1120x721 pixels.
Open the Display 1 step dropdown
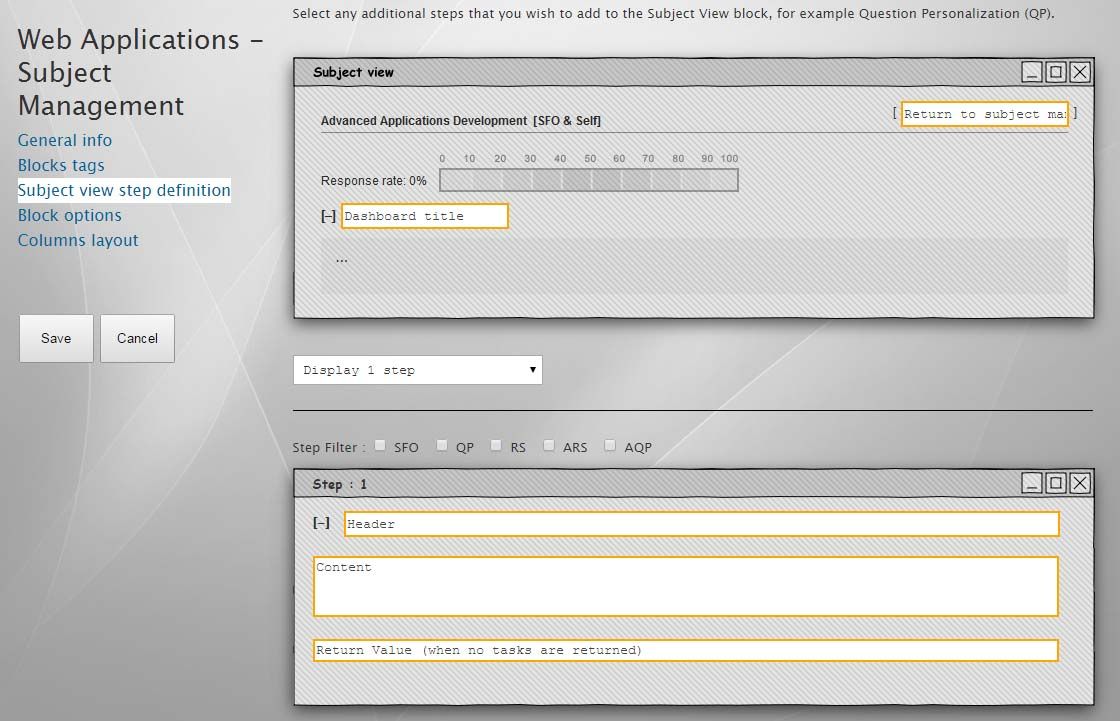click(418, 370)
